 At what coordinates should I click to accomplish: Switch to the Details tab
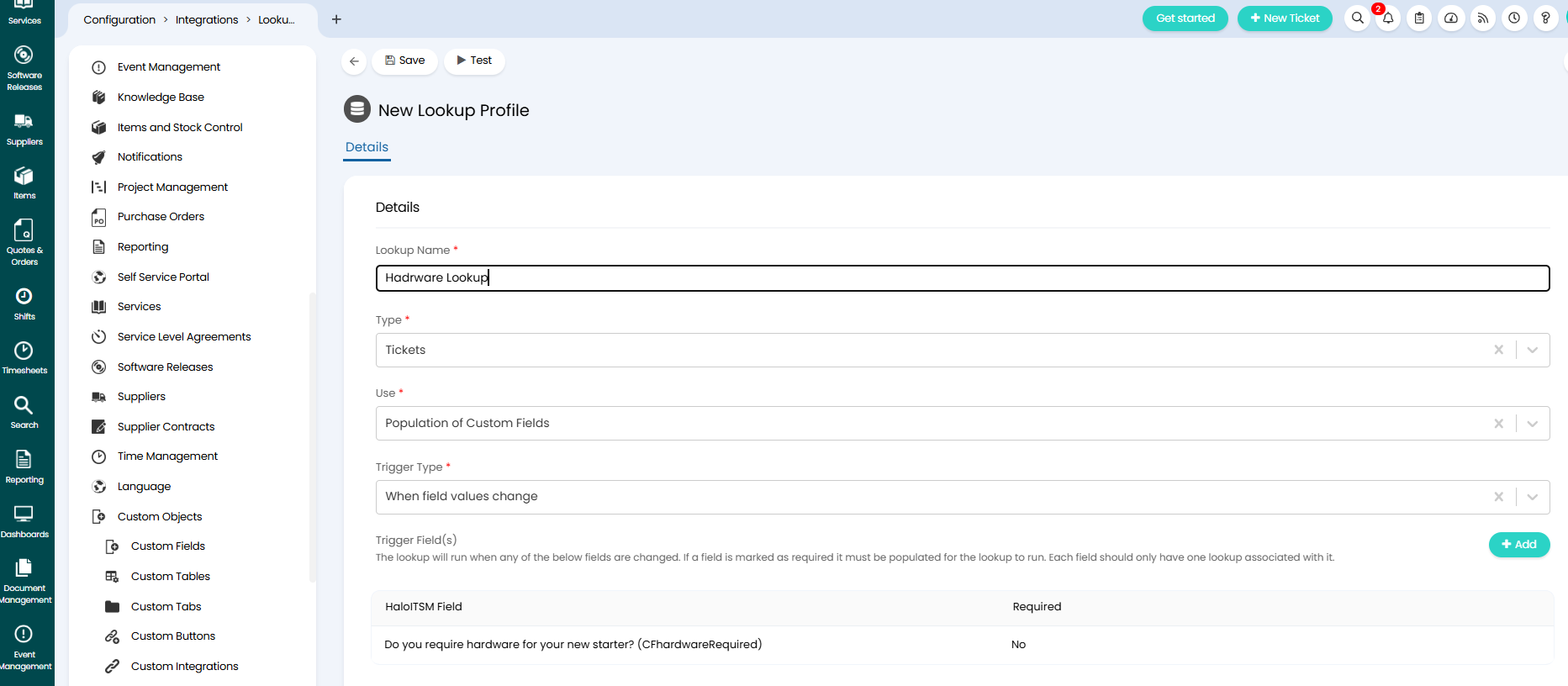click(367, 147)
